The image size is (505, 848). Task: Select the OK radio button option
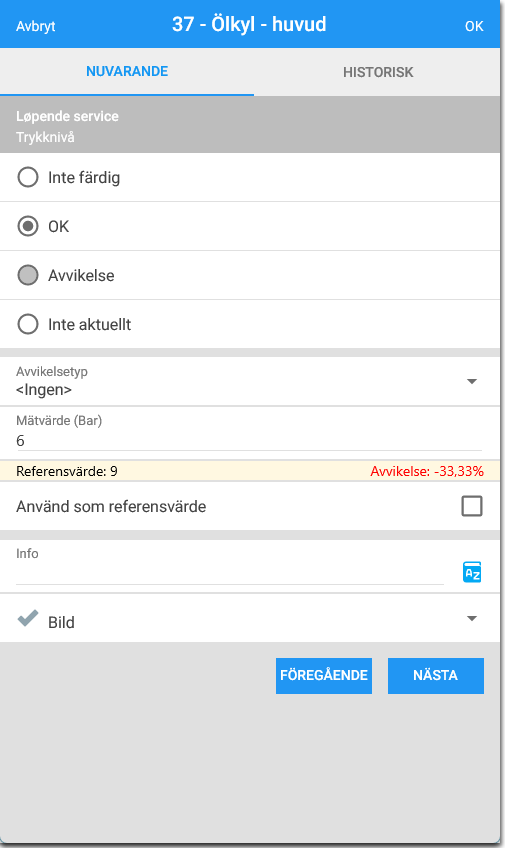coord(28,226)
